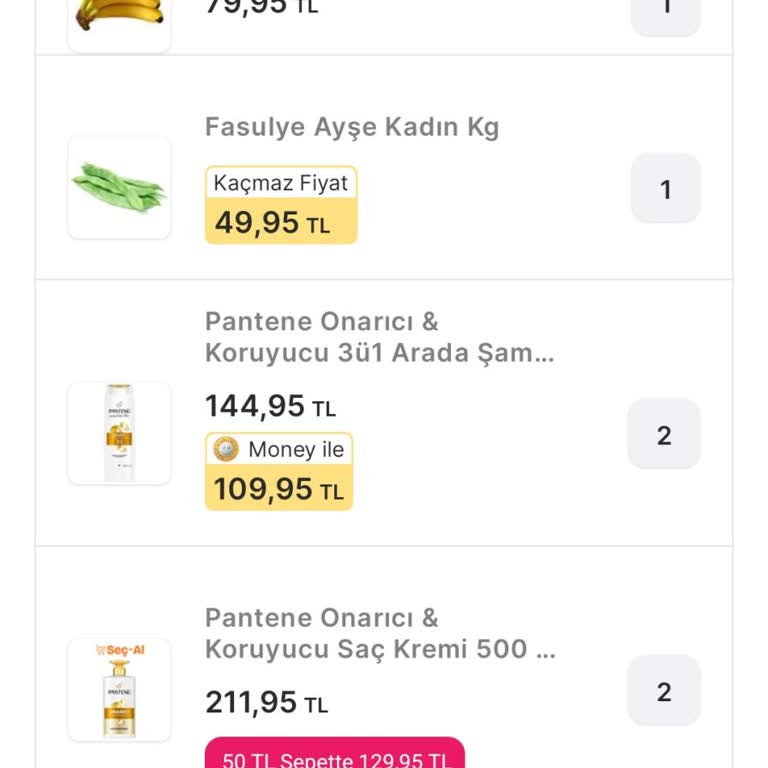This screenshot has height=768, width=768.
Task: Adjust quantity for Pantene Saç Kremi
Action: (664, 692)
